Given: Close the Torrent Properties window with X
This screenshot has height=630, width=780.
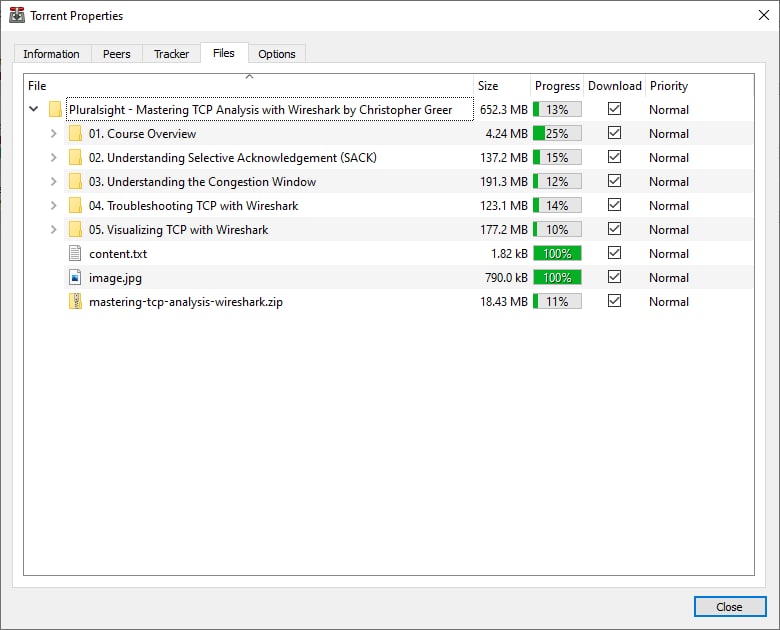Looking at the screenshot, I should (x=764, y=15).
